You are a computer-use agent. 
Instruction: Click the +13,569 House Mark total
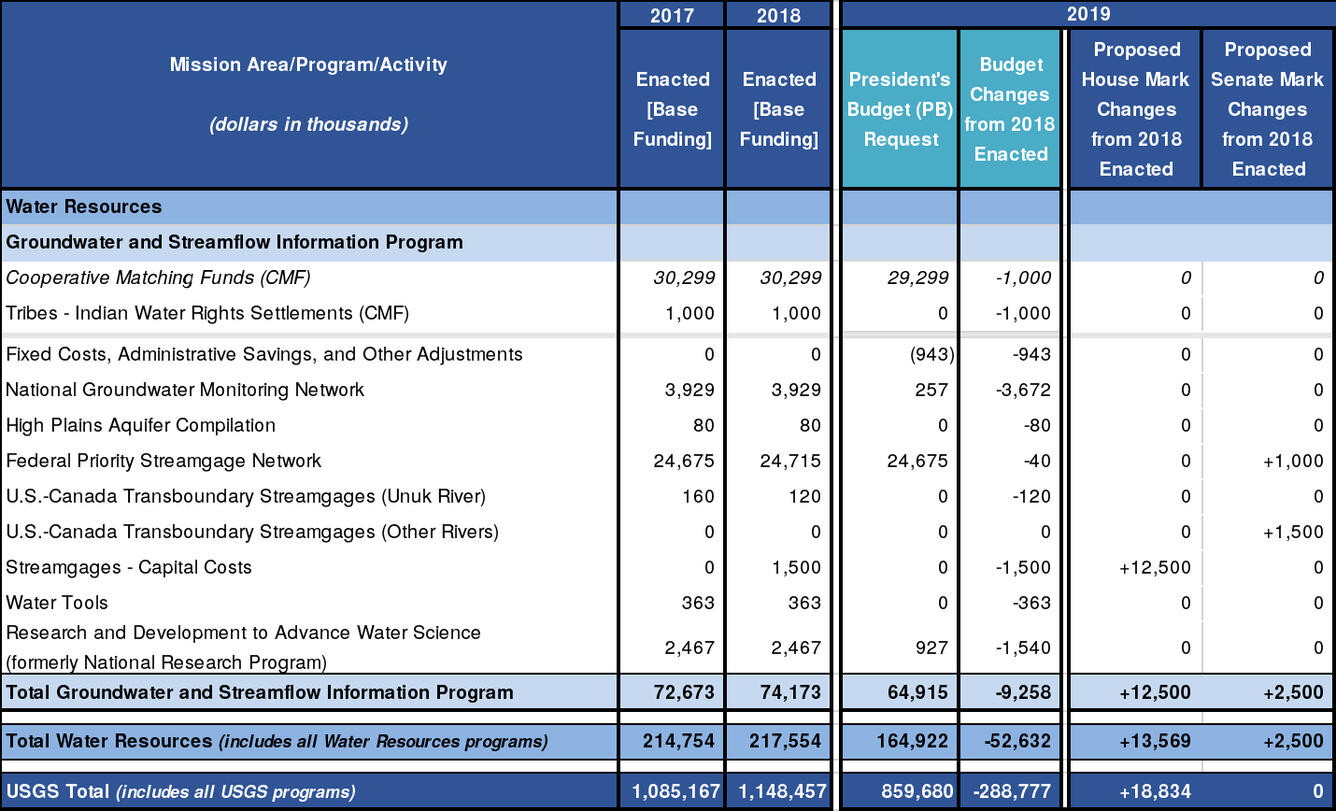coord(1155,741)
